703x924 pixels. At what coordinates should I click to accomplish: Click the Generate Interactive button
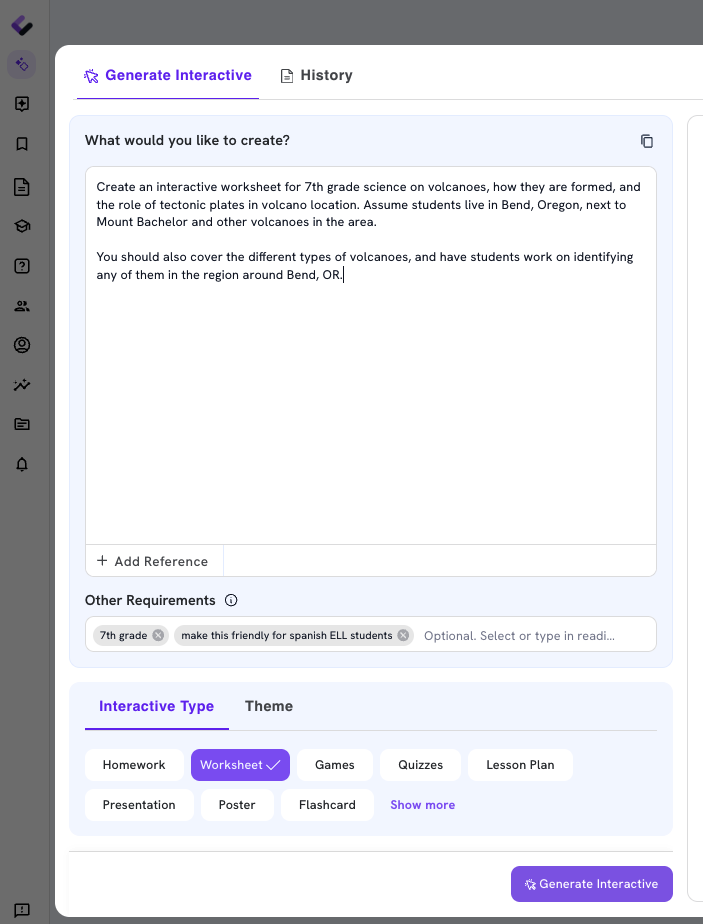pos(592,884)
